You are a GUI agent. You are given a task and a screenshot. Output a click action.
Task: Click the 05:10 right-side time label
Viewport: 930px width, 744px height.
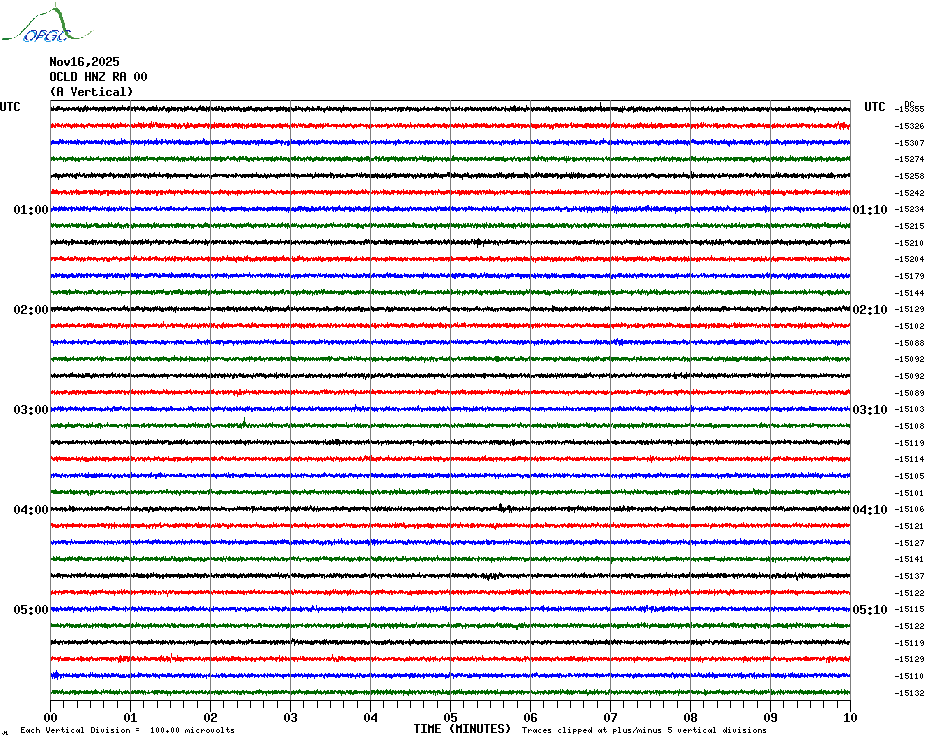pos(870,609)
